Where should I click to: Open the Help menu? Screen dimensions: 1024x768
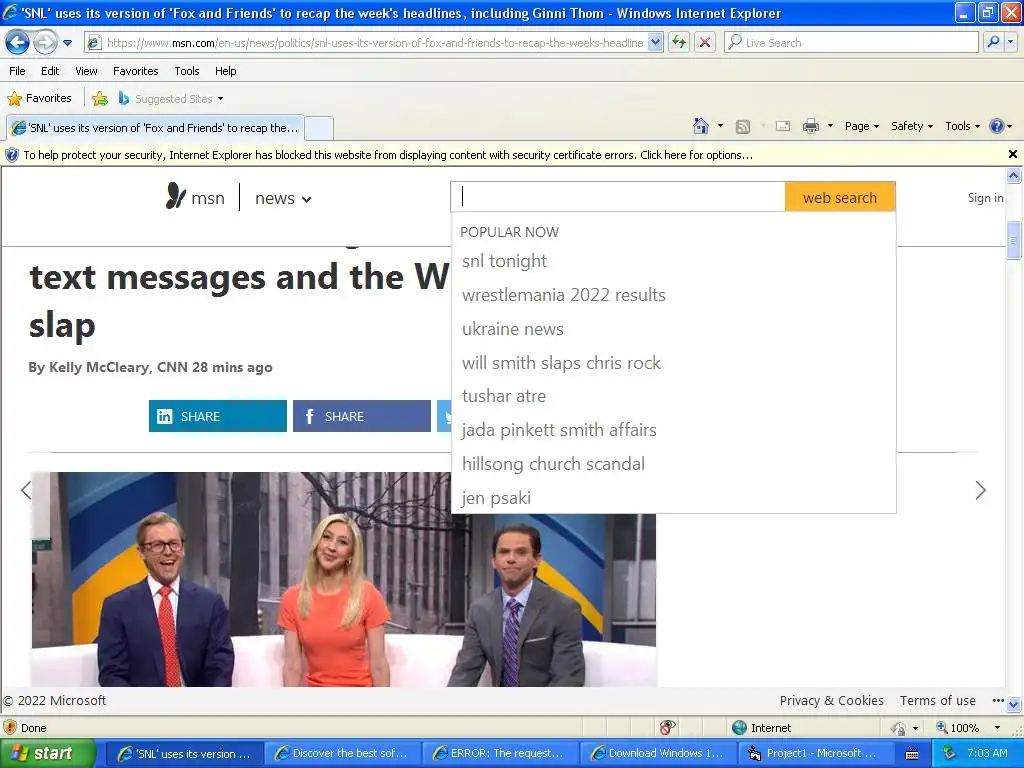pyautogui.click(x=225, y=71)
